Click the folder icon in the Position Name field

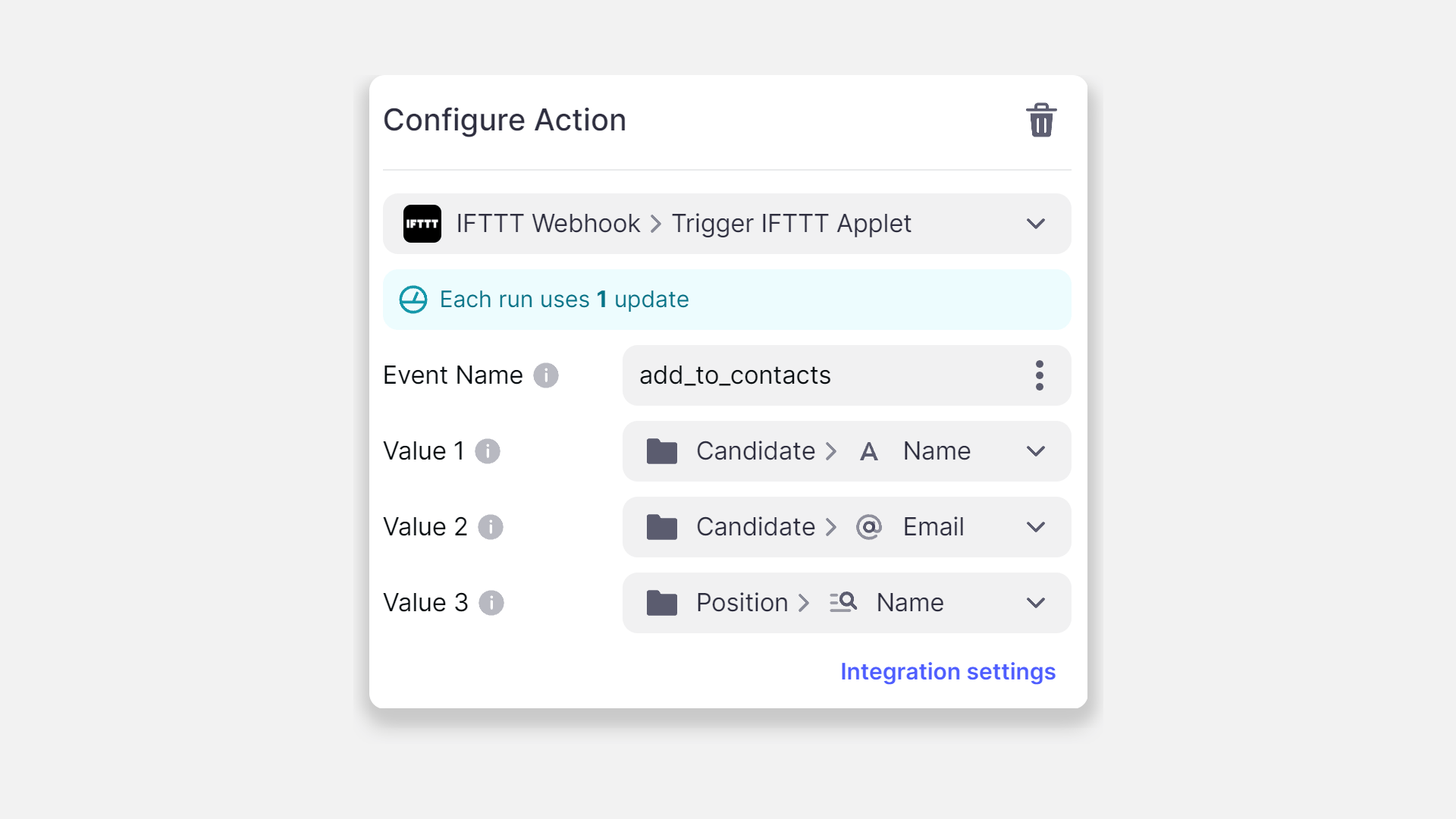coord(662,602)
